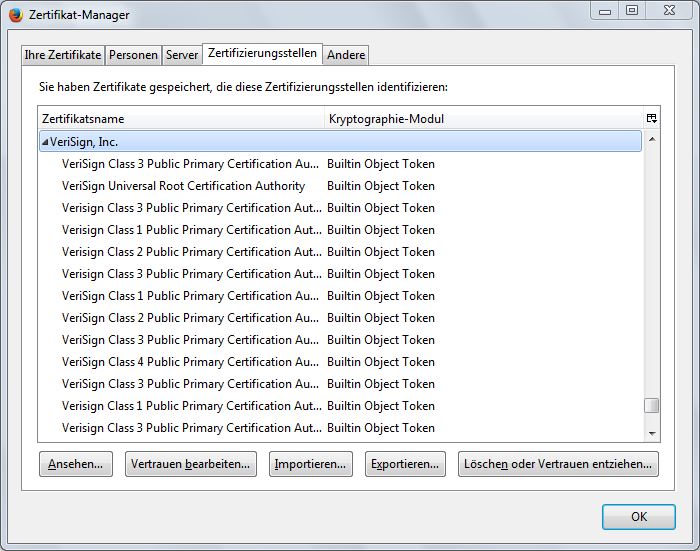Click the scrollbar up arrow of the certificate list
This screenshot has height=551, width=700.
click(652, 139)
